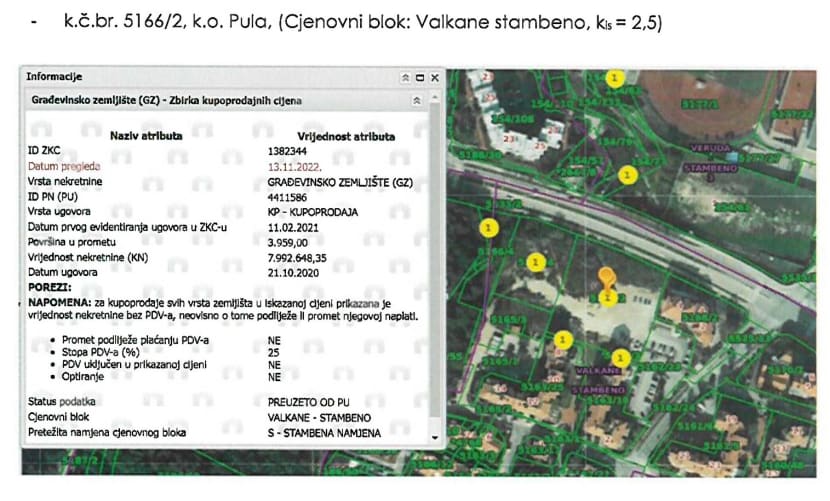Select the value 'S - STAMBENA NAMJENA'
The image size is (830, 501).
324,433
